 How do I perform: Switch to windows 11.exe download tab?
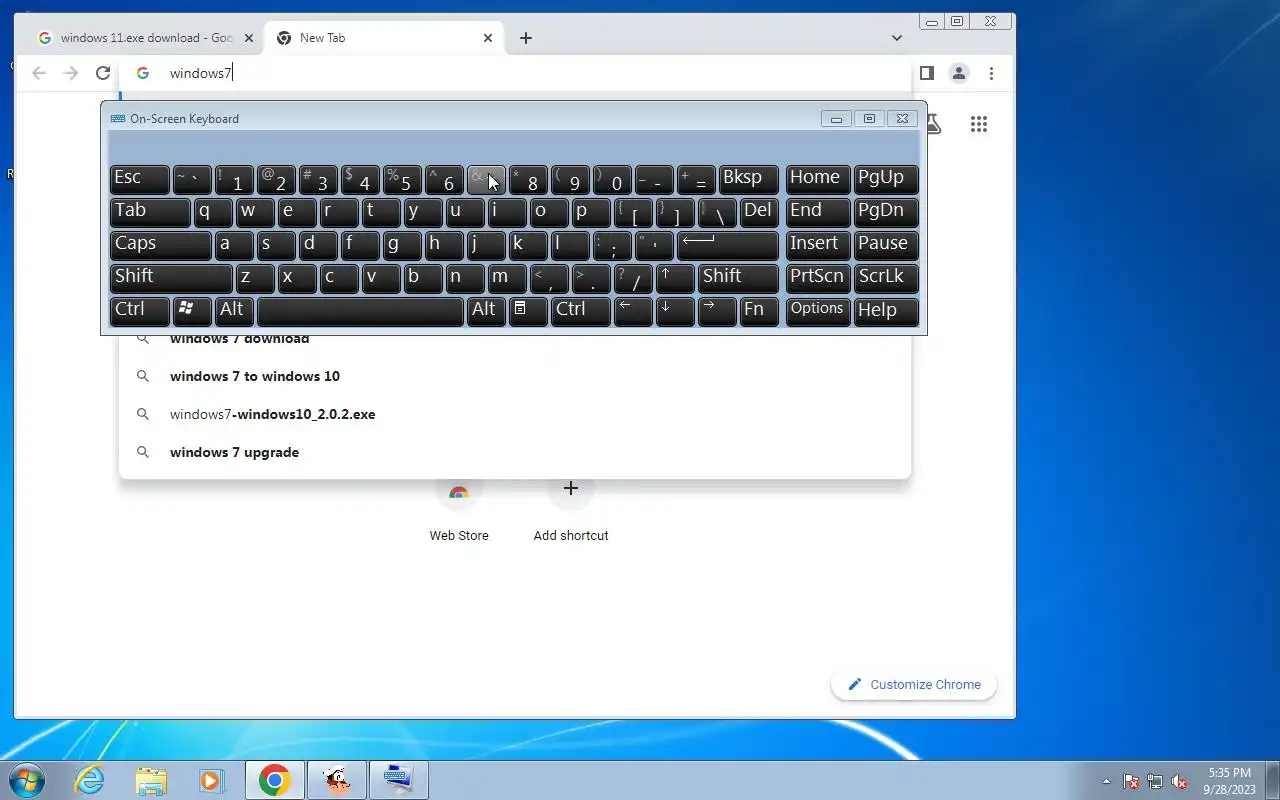[144, 38]
